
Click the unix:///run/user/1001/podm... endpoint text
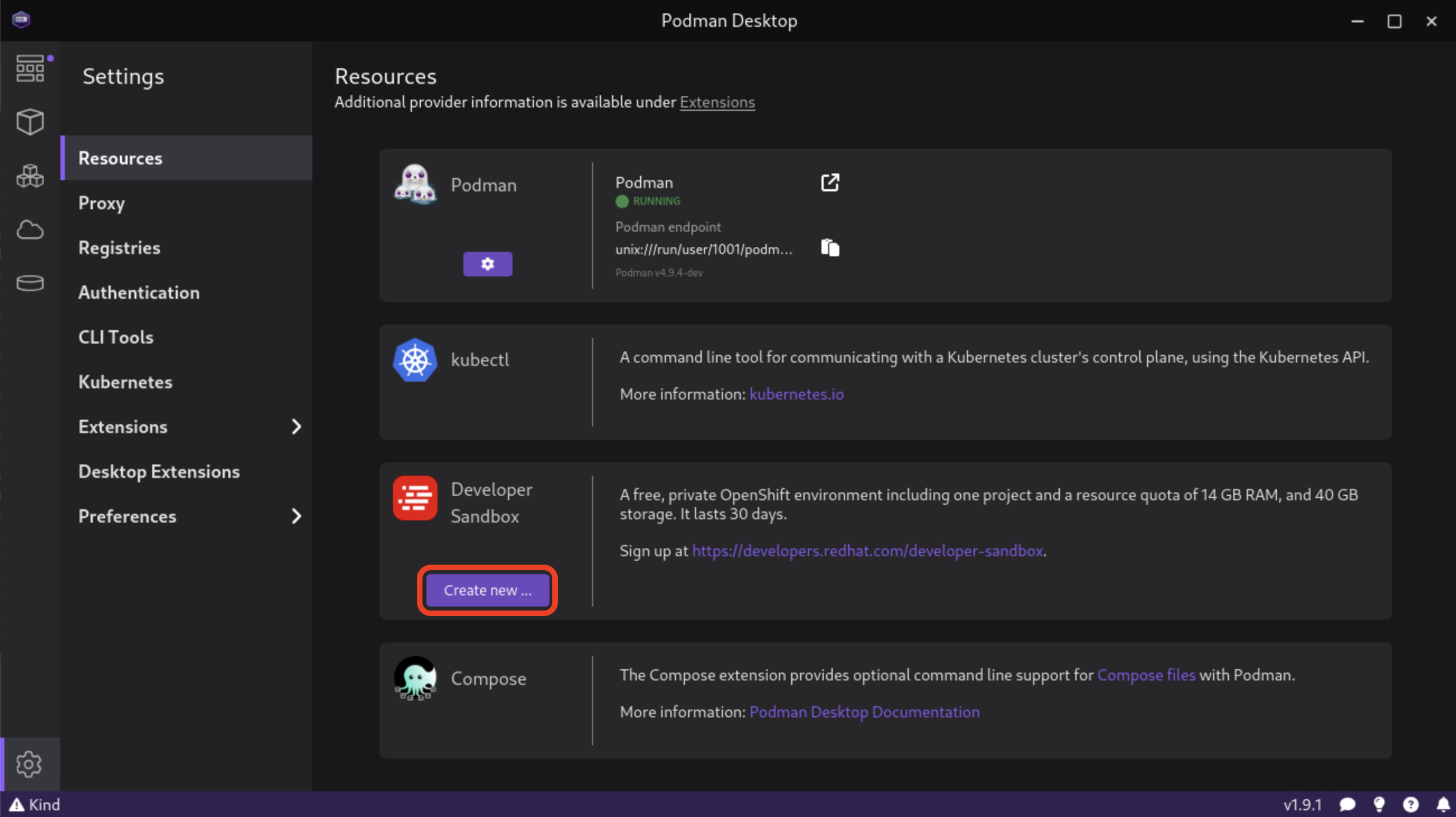[x=704, y=250]
